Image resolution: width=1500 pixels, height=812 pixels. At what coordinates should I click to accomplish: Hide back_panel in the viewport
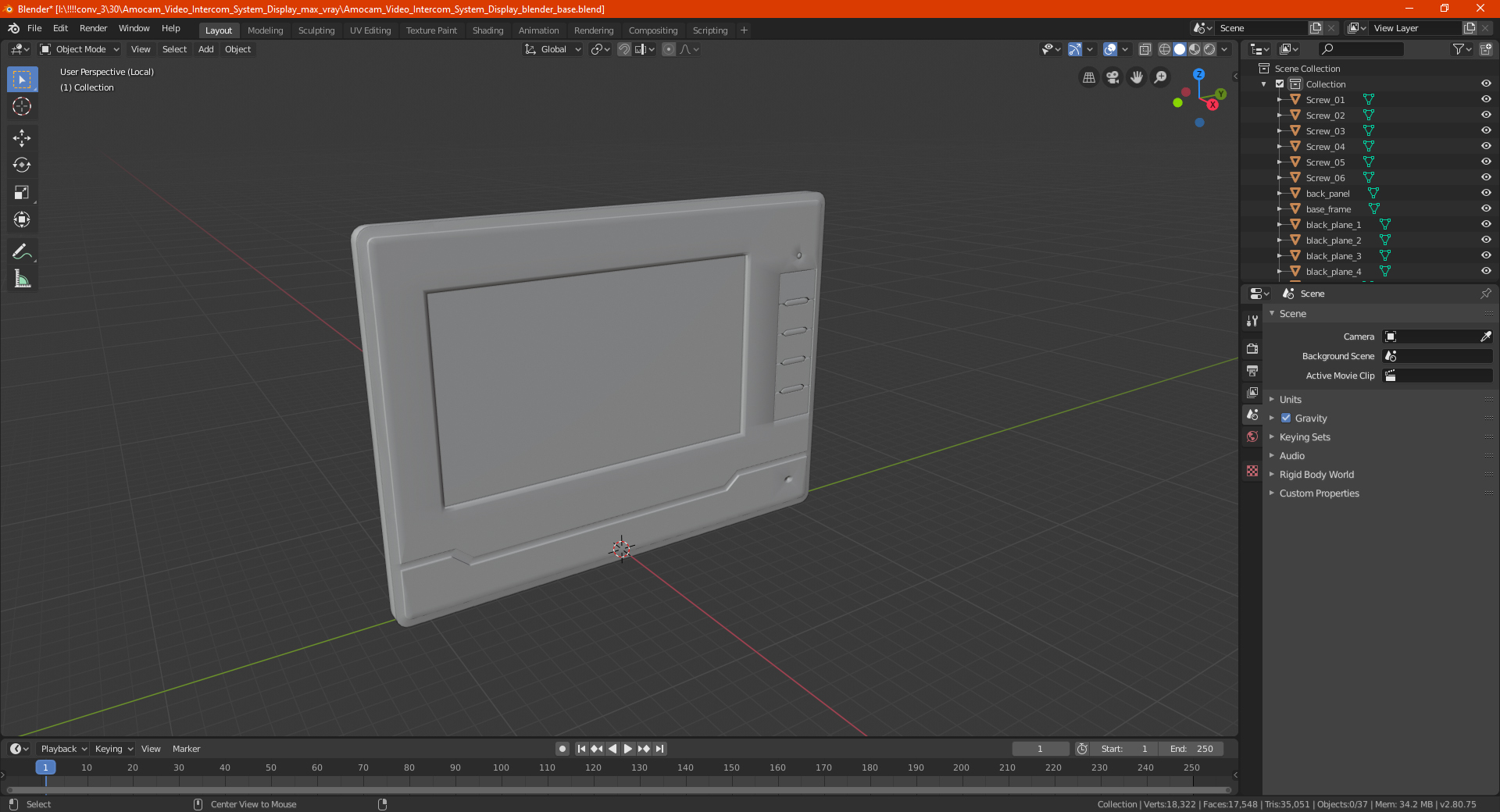point(1486,194)
